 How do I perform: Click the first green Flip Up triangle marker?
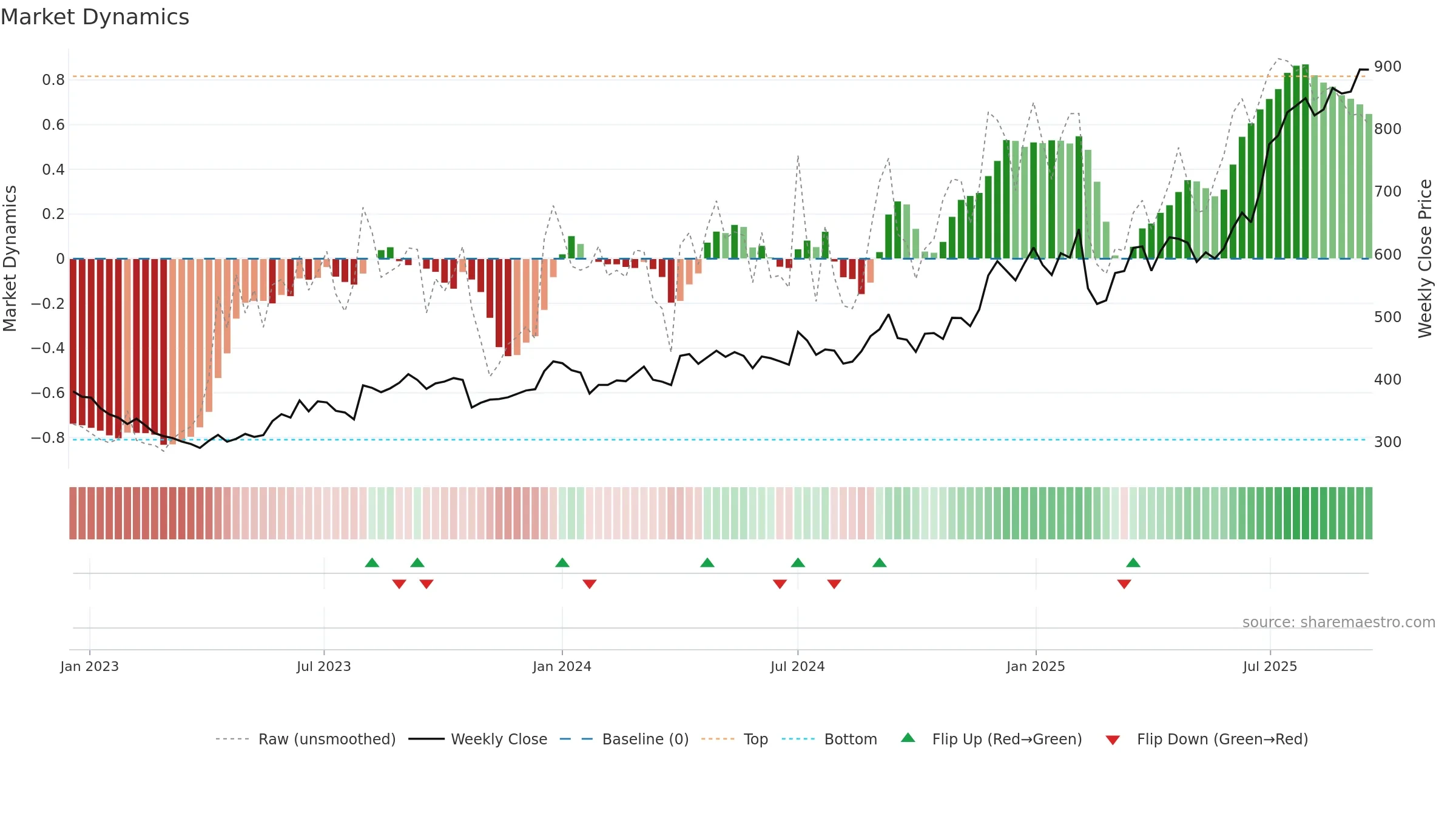(x=372, y=562)
